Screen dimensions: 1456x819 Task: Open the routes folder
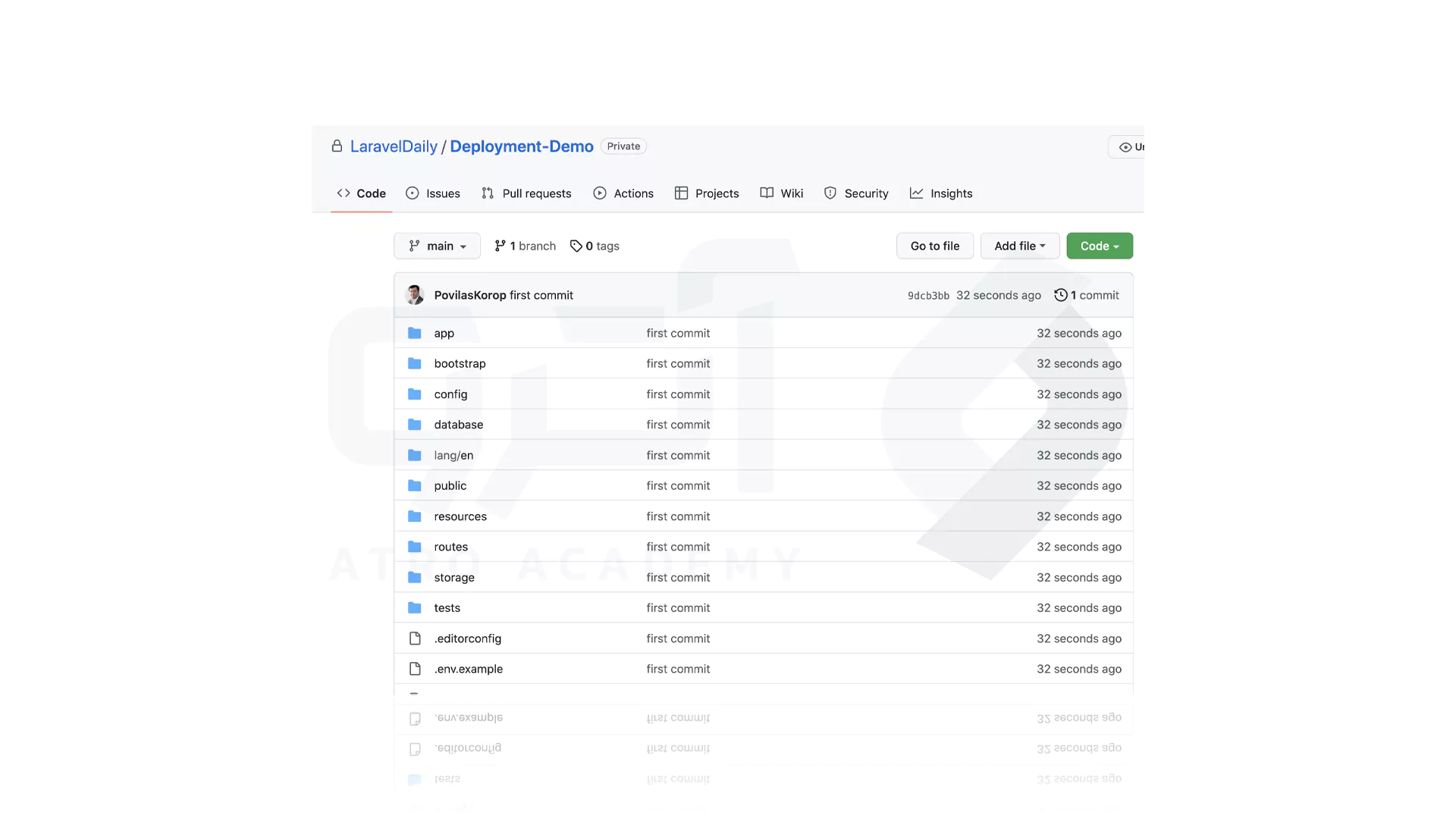coord(450,547)
